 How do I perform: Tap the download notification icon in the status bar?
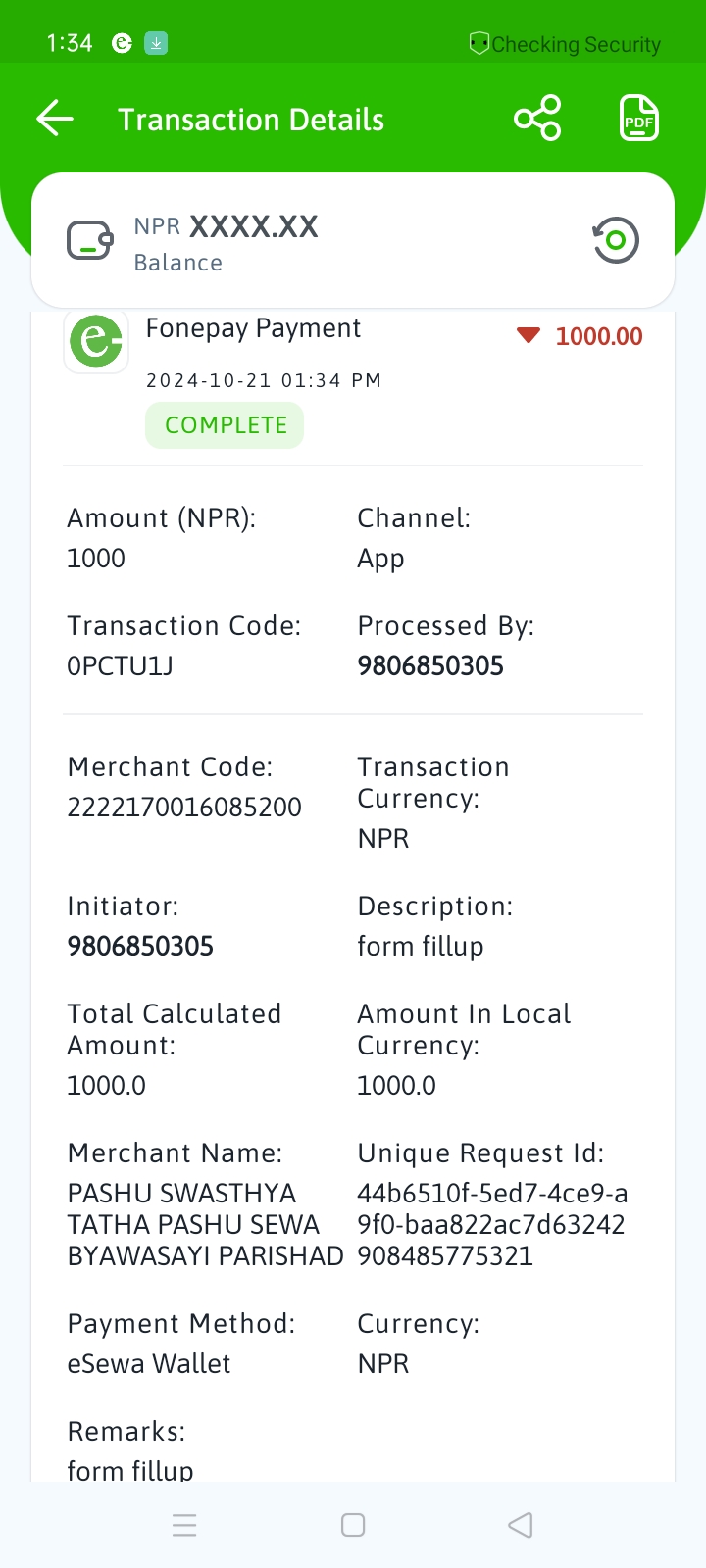pyautogui.click(x=156, y=43)
